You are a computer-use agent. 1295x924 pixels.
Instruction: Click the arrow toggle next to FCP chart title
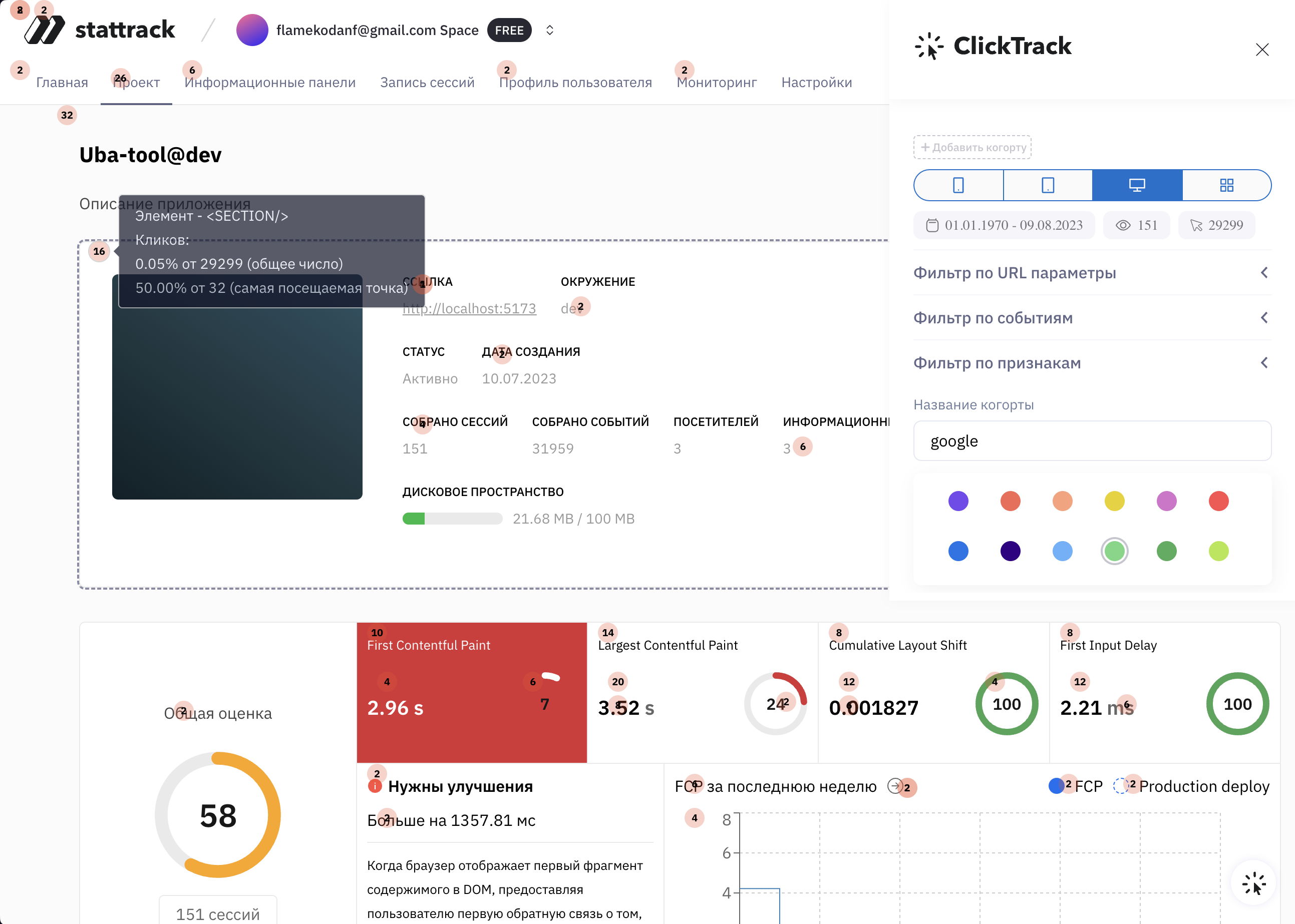(894, 787)
